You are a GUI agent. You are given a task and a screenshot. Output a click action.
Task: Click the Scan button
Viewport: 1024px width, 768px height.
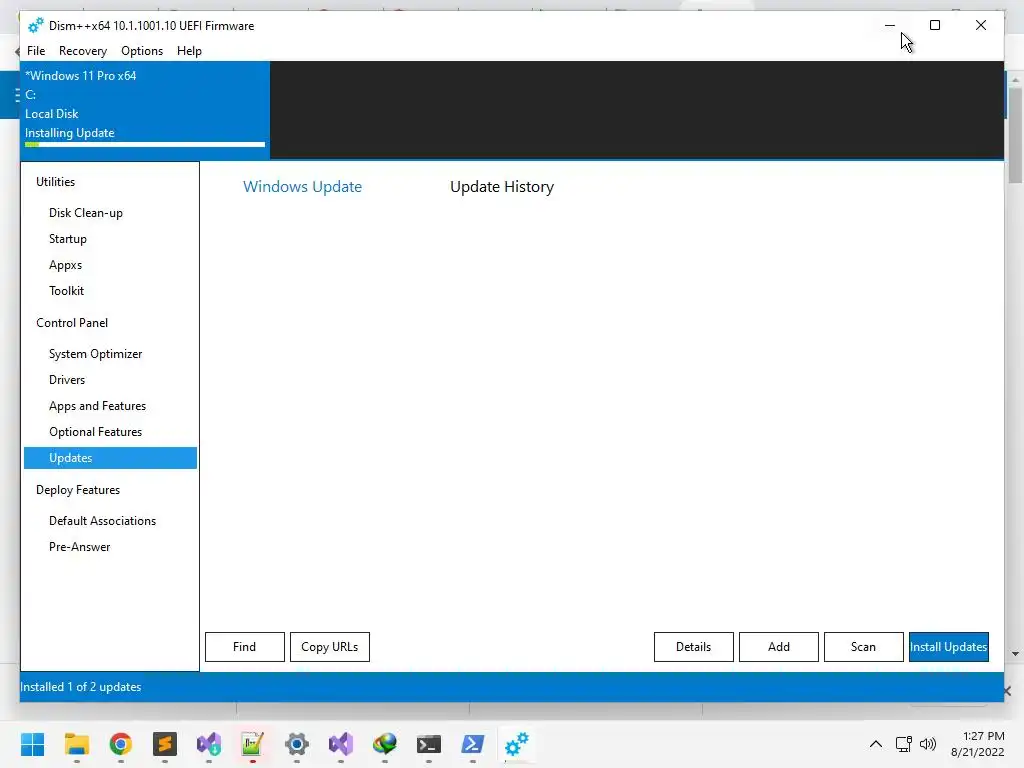coord(863,647)
